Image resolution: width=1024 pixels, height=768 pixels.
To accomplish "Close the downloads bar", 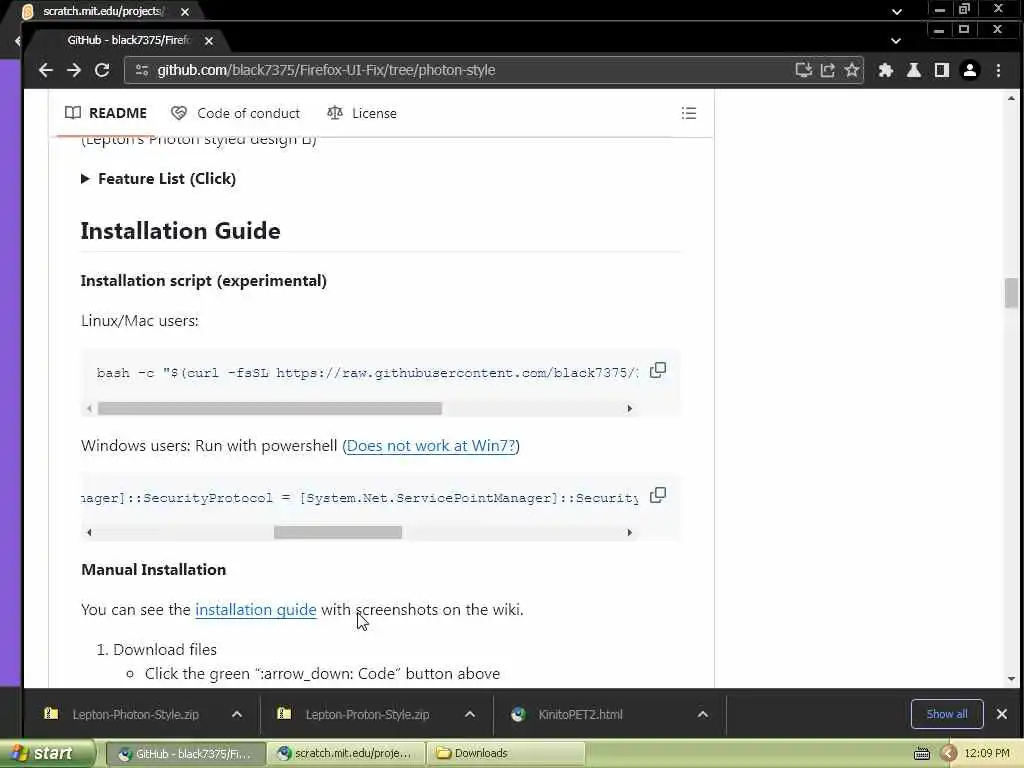I will (1002, 714).
